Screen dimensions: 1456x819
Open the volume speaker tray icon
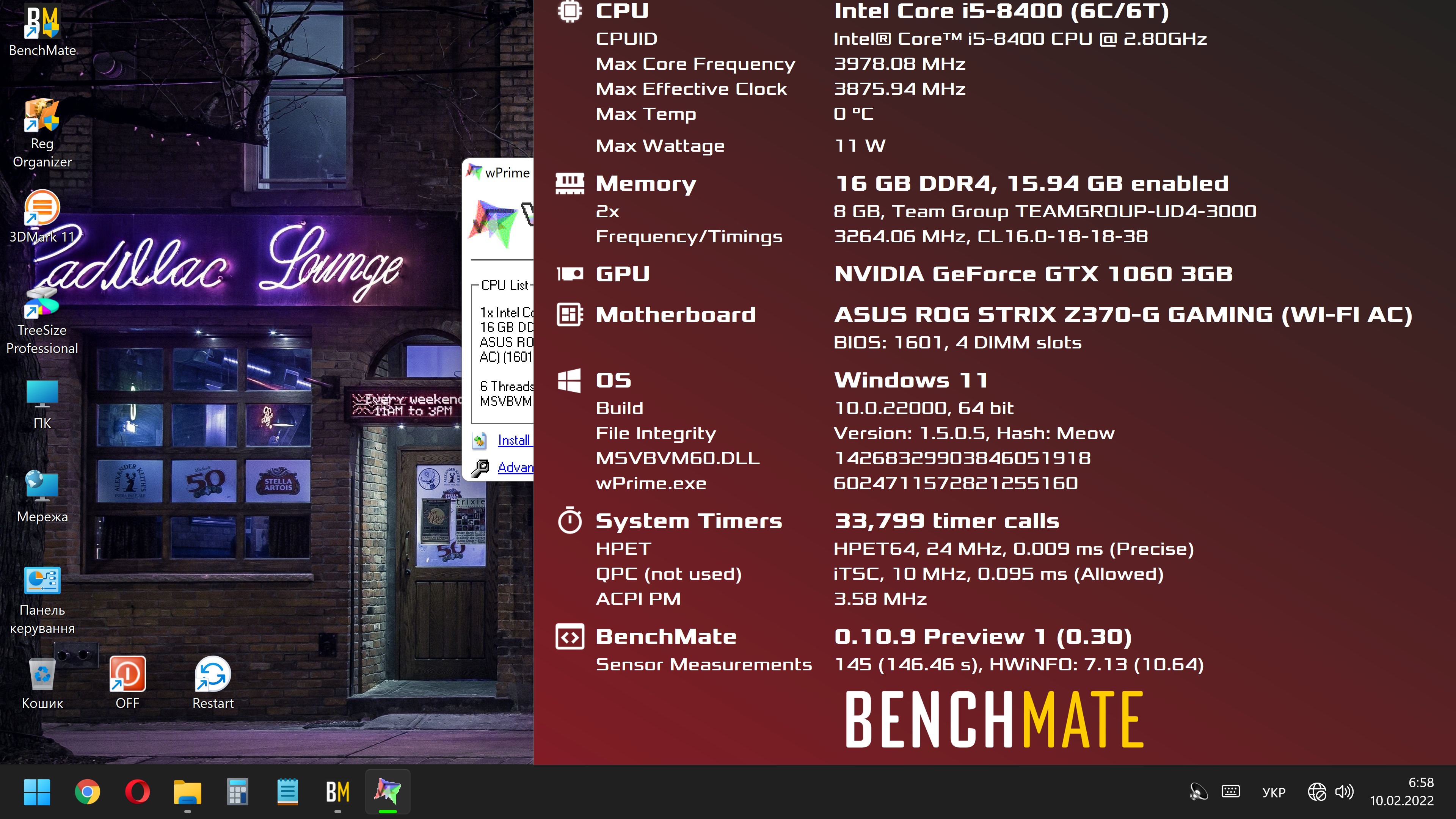click(1344, 792)
